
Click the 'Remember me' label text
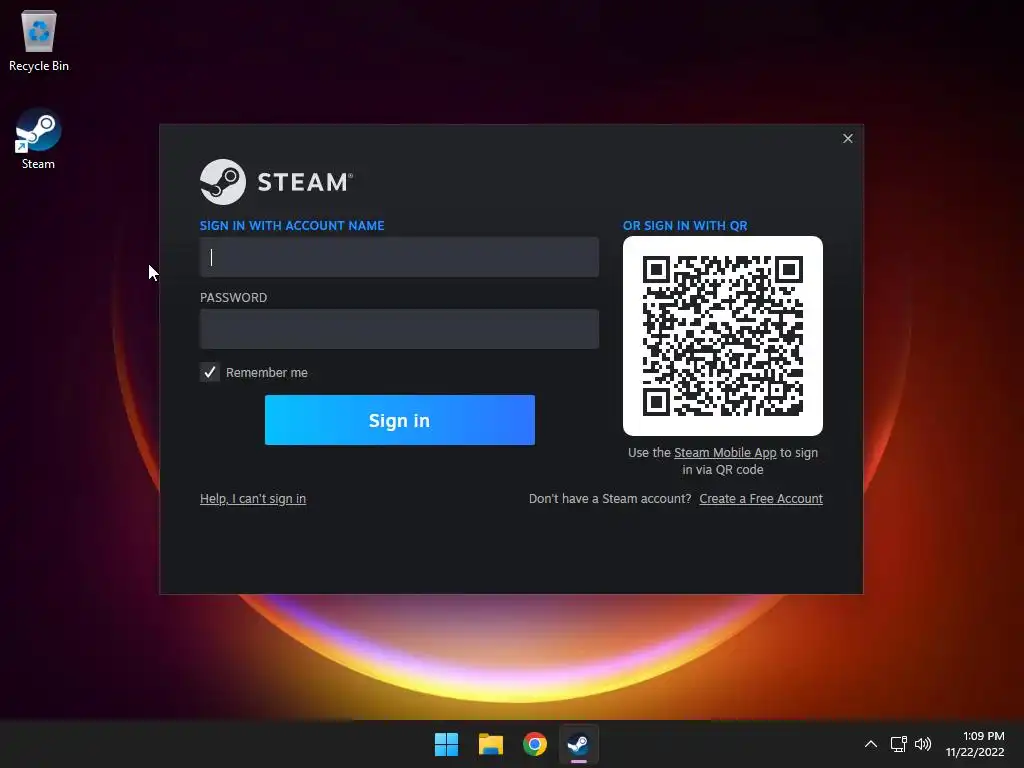pos(266,372)
